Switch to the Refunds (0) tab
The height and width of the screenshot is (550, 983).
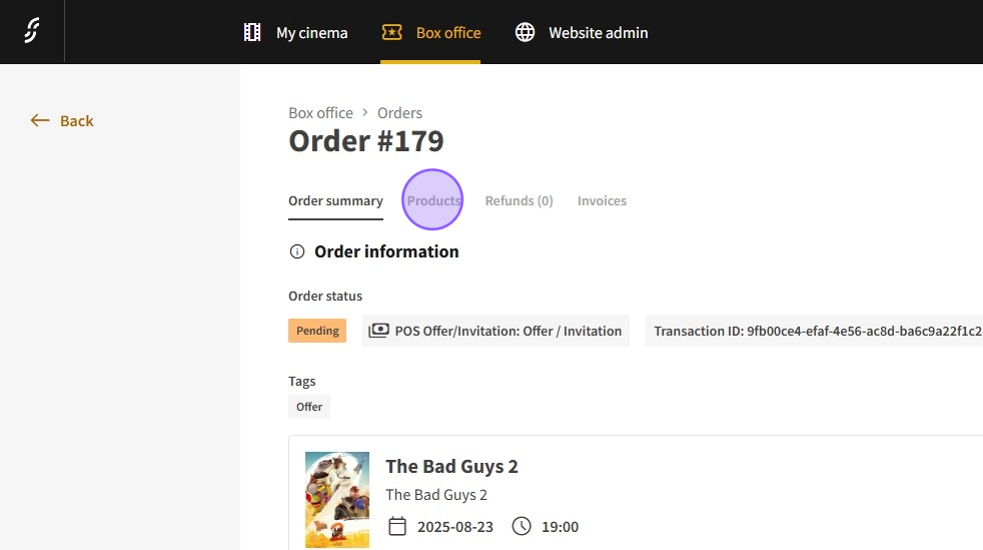click(x=518, y=201)
